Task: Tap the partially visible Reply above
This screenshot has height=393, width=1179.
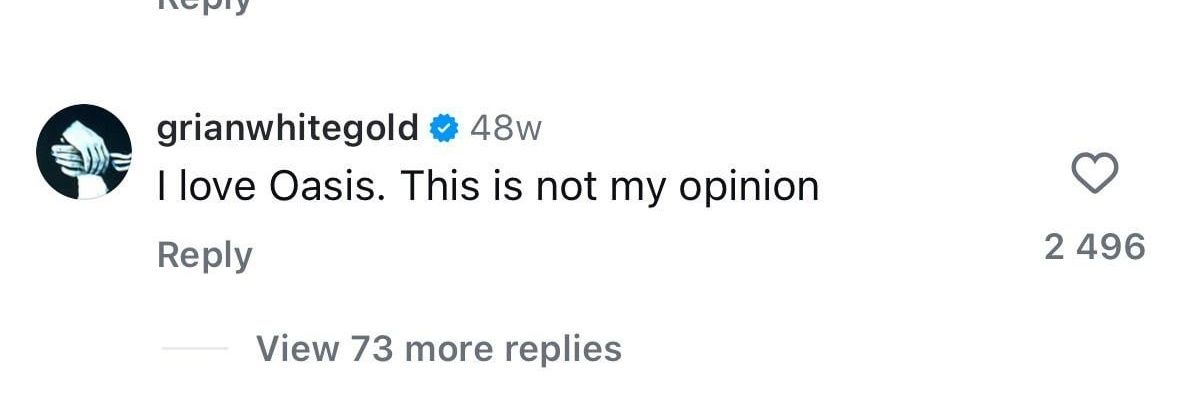Action: 205,6
